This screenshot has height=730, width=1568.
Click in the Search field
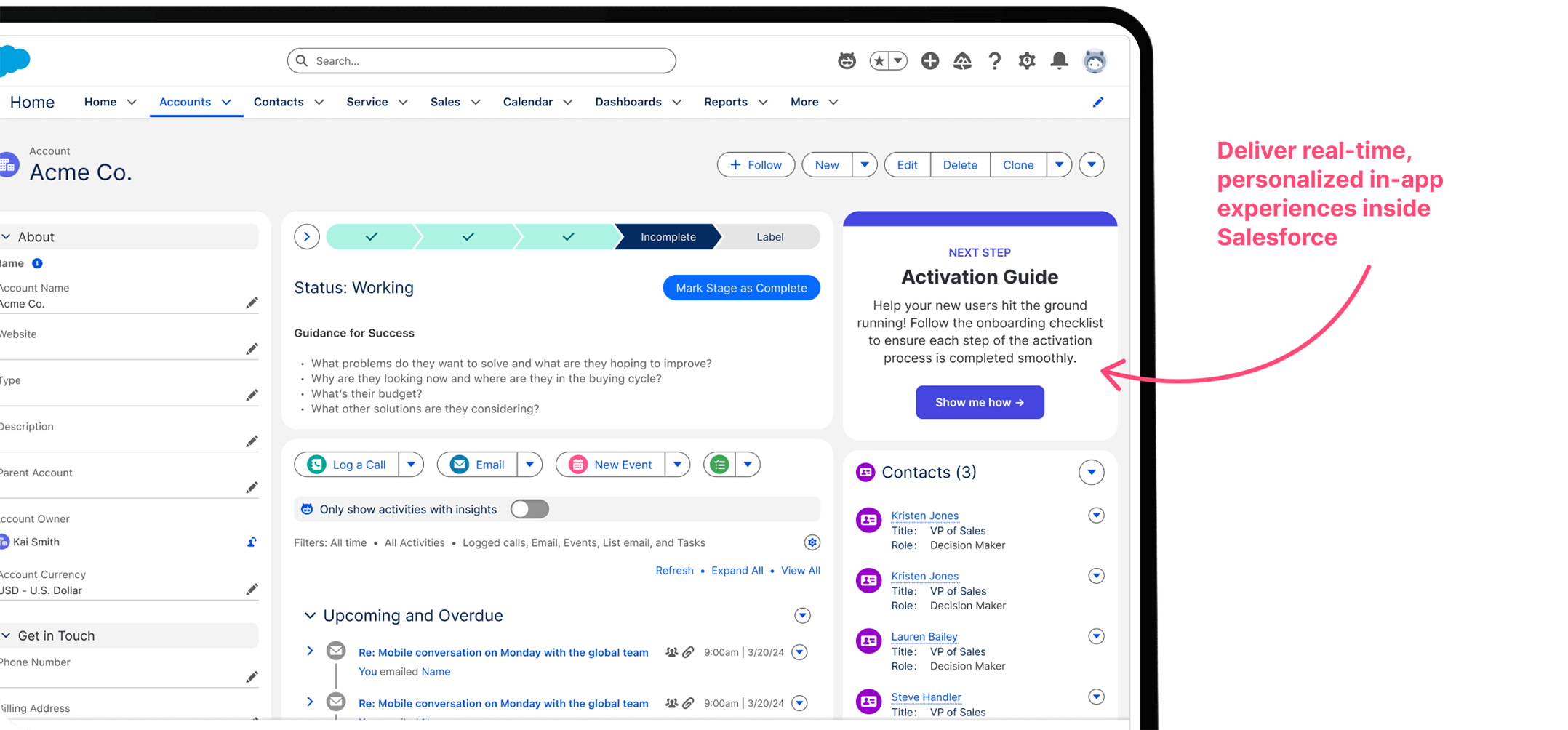click(x=481, y=61)
